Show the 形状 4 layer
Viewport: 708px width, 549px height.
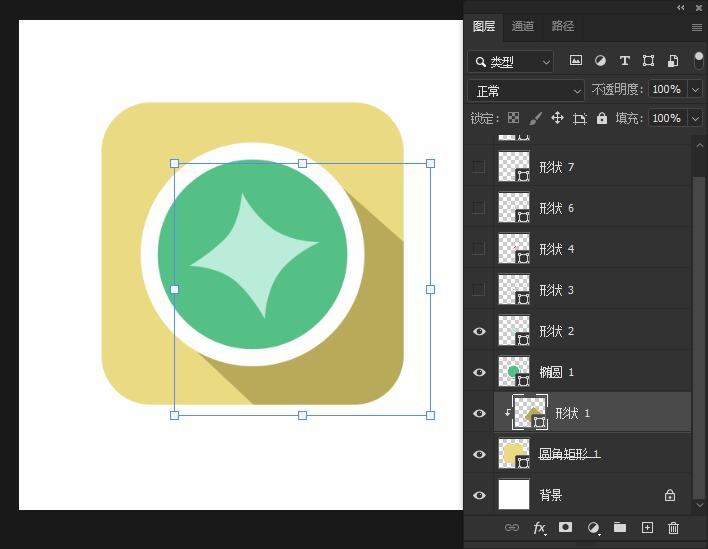(479, 248)
